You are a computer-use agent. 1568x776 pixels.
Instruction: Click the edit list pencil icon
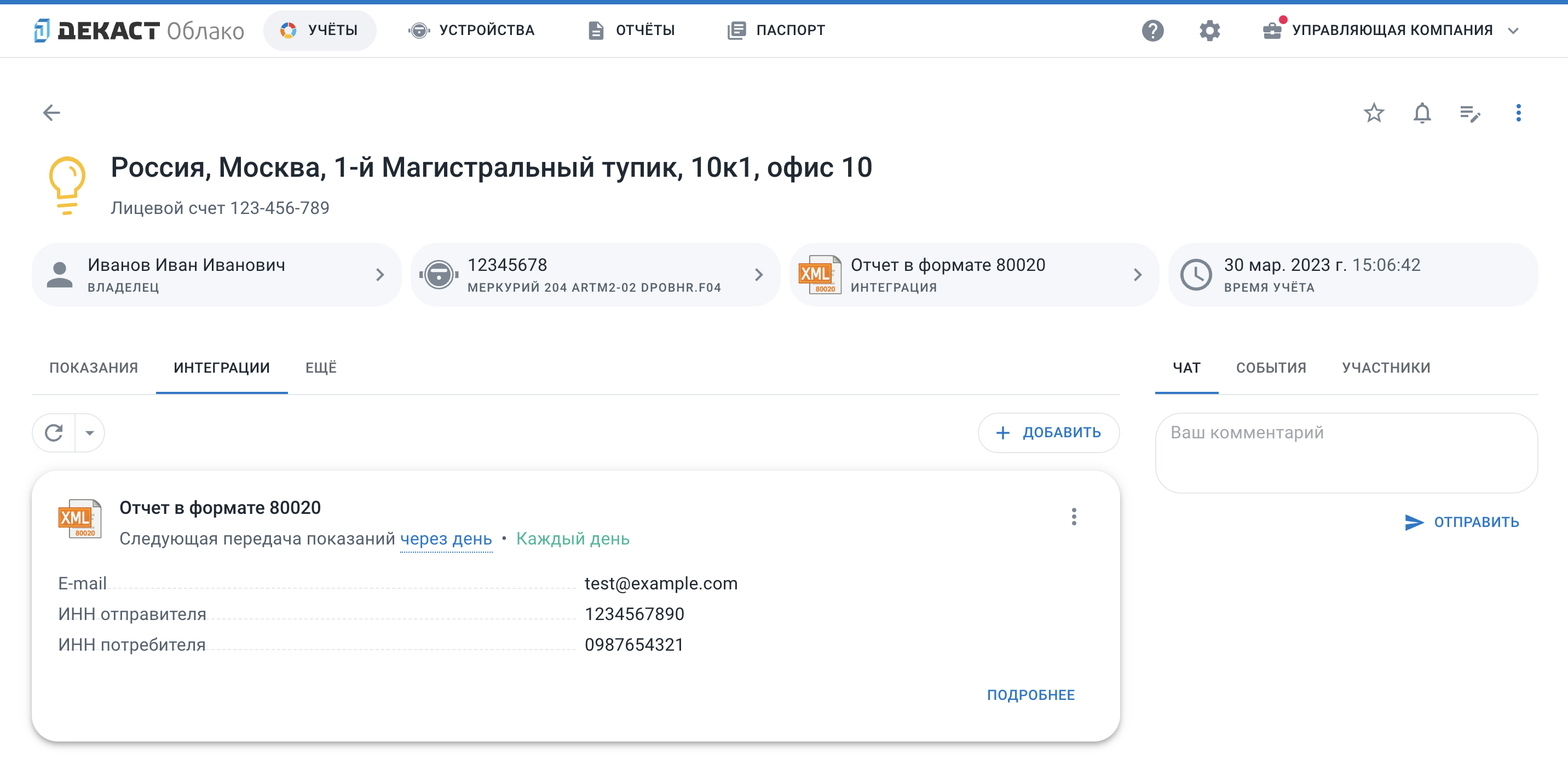[1470, 113]
